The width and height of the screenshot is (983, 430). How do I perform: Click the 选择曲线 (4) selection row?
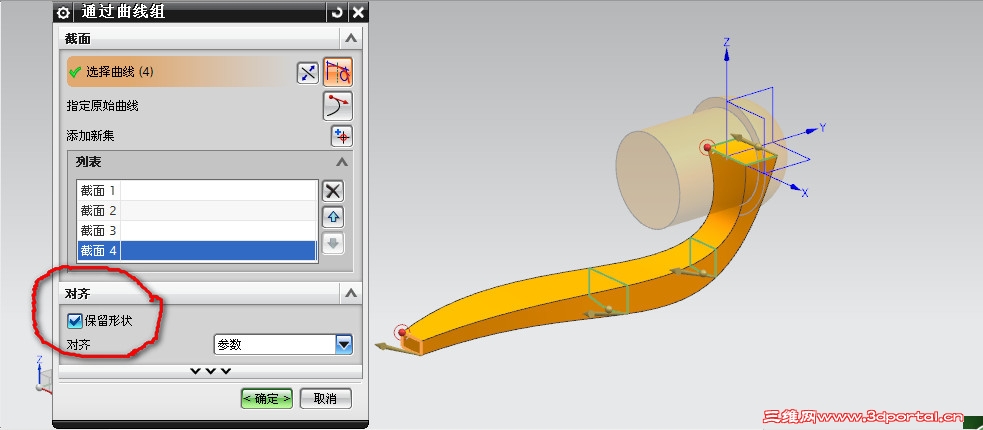point(179,72)
